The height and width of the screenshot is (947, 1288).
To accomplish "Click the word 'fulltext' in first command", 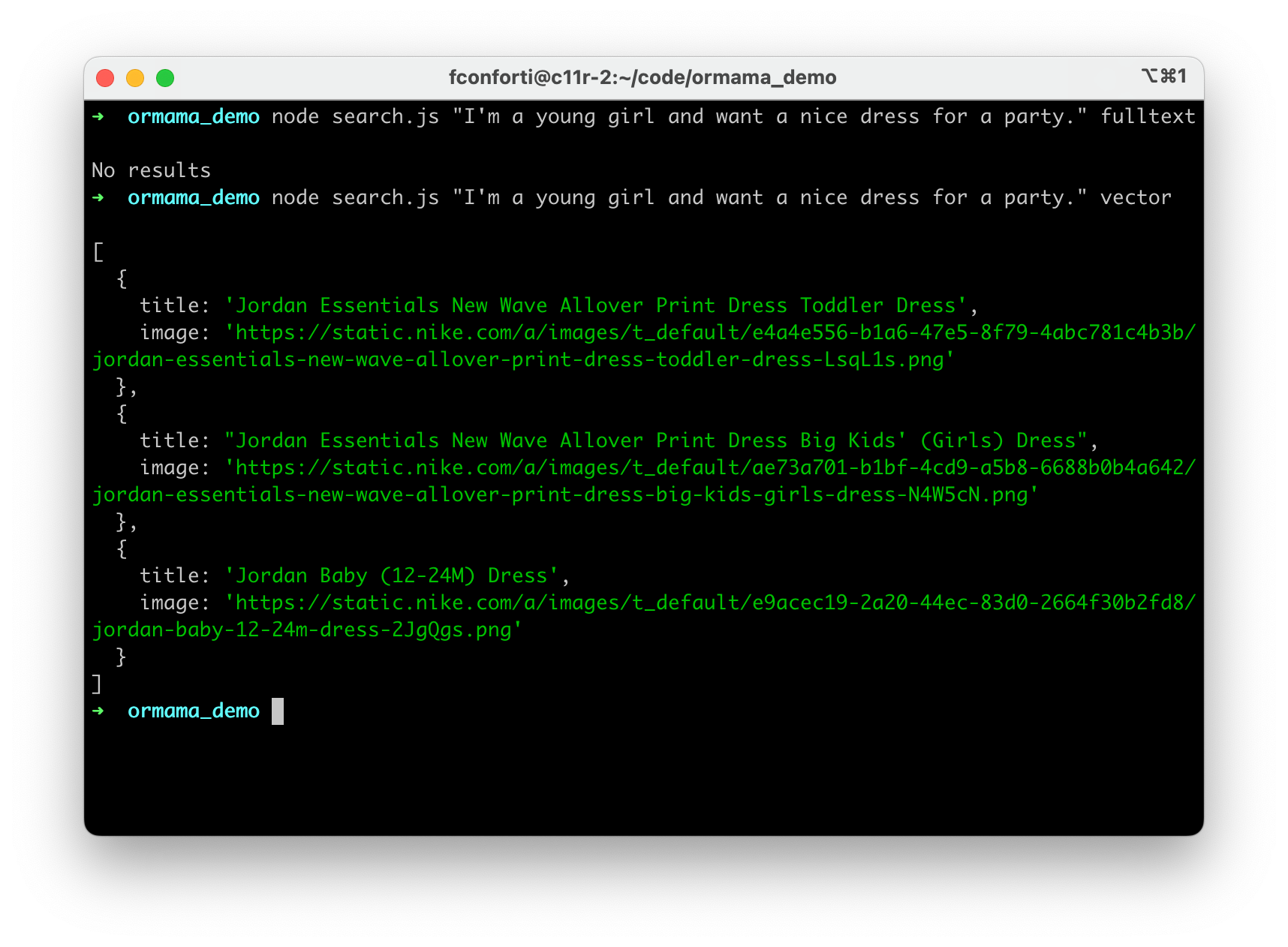I will coord(1148,116).
